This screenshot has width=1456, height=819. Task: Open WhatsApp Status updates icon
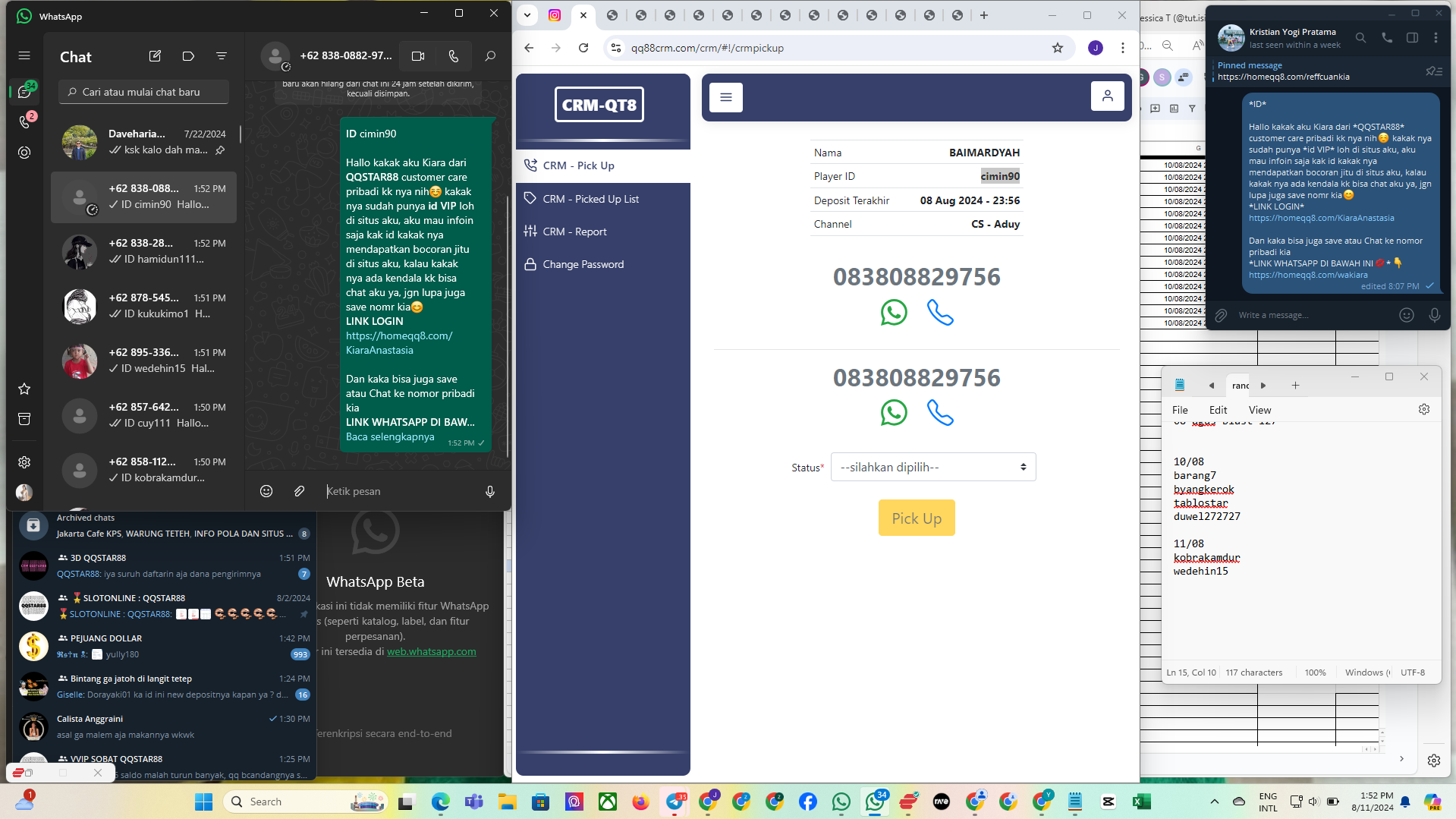pyautogui.click(x=24, y=153)
